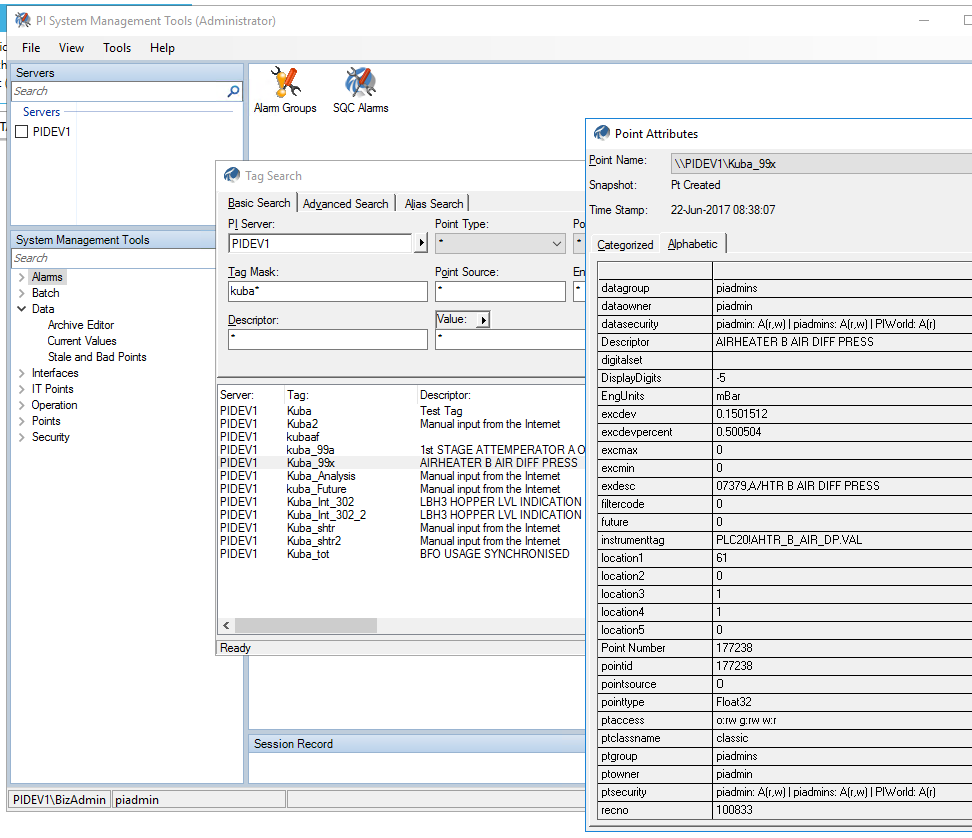Click the Descriptor input field
The width and height of the screenshot is (972, 838).
pyautogui.click(x=327, y=339)
